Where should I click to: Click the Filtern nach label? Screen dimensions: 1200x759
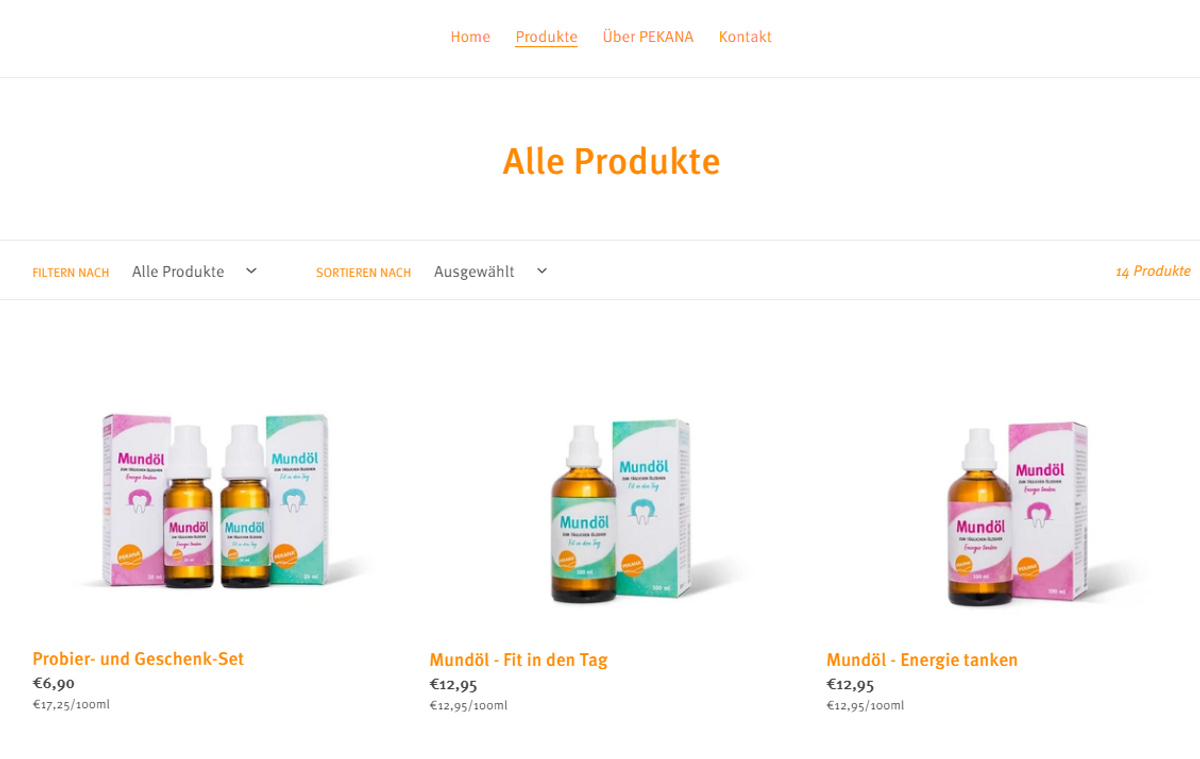[71, 272]
